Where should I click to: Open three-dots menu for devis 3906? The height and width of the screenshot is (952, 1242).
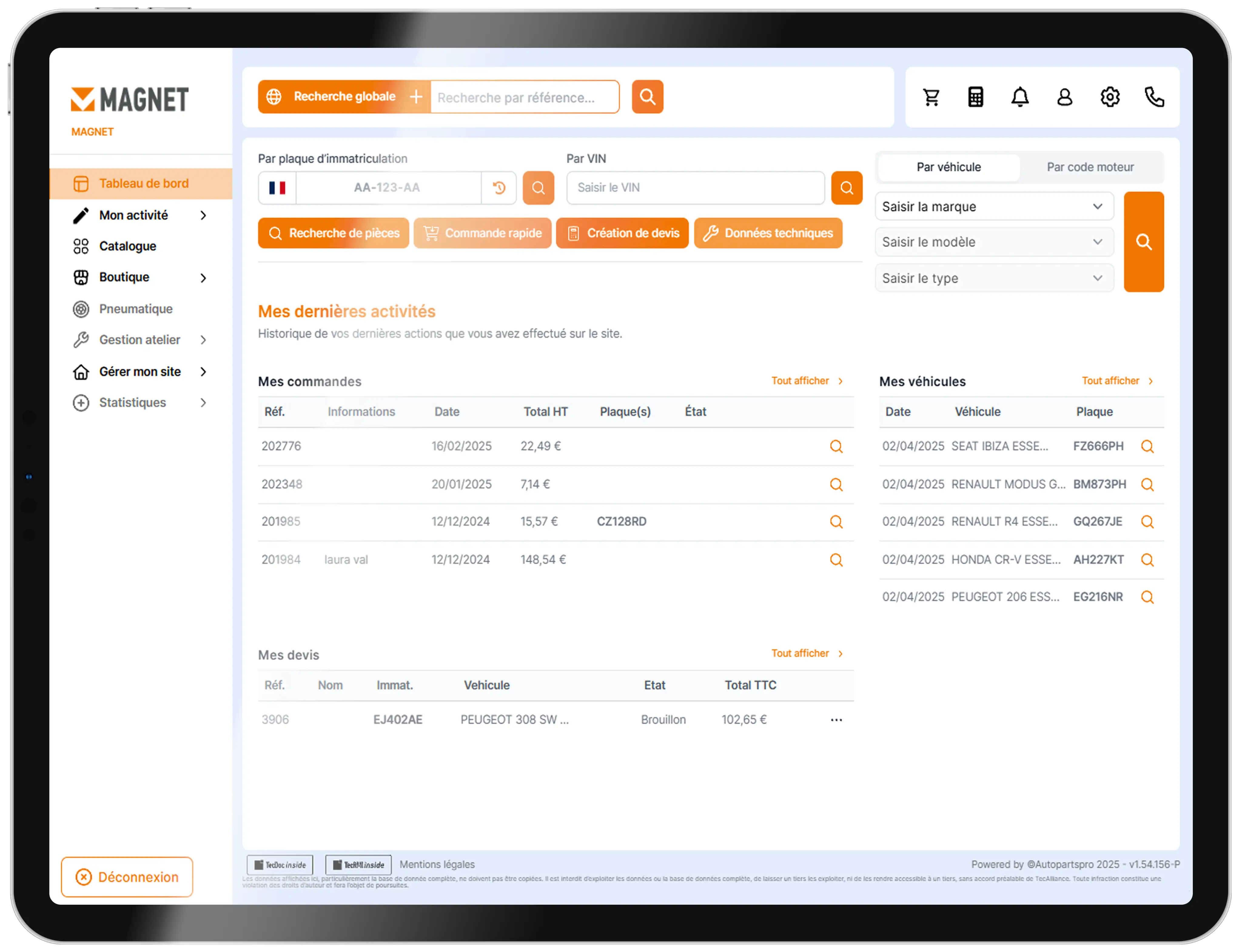point(836,720)
